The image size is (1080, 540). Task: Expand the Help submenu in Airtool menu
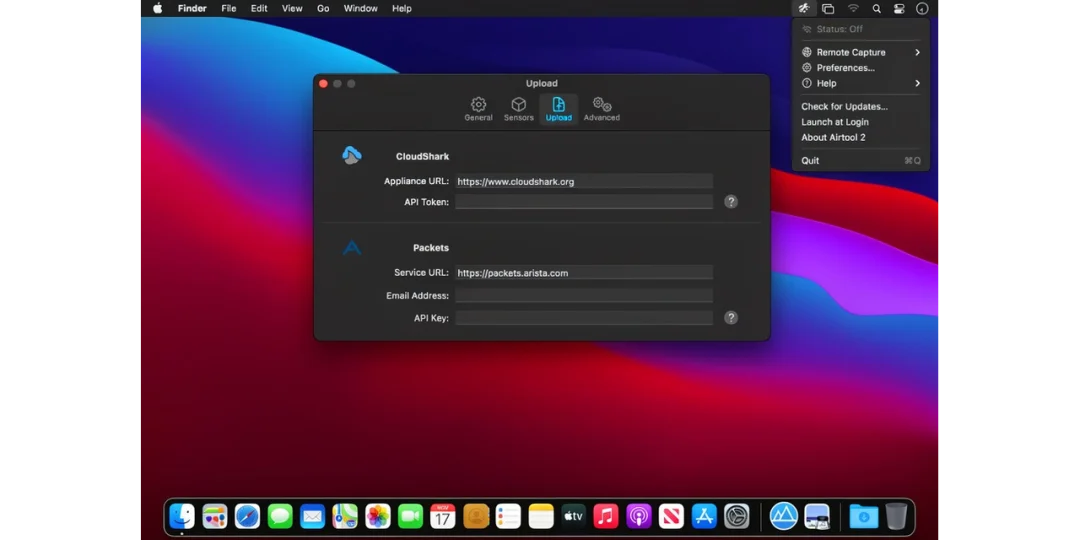coord(861,83)
